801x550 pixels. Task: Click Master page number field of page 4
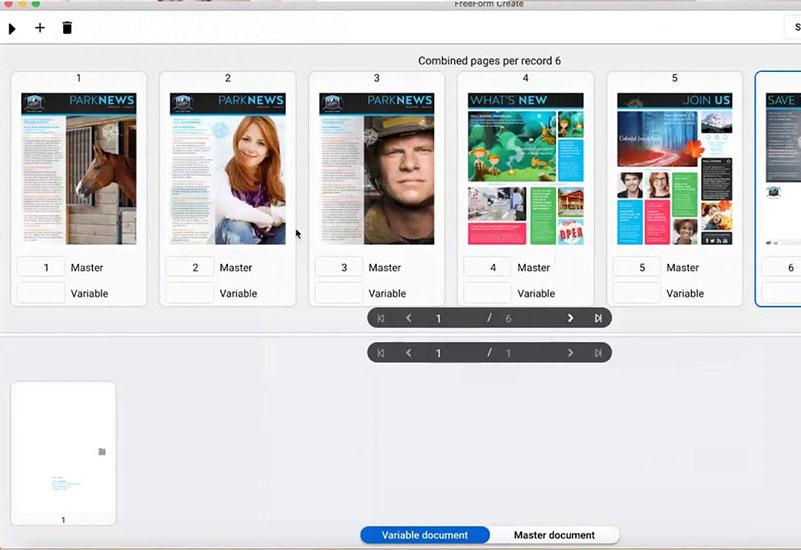pos(488,268)
